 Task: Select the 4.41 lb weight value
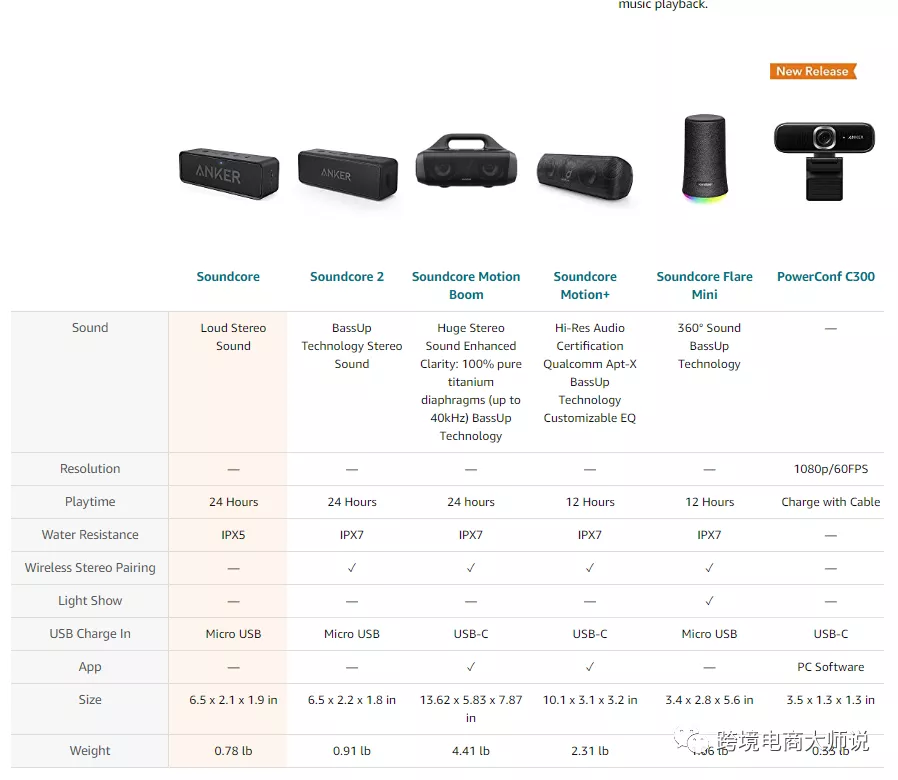pyautogui.click(x=471, y=751)
